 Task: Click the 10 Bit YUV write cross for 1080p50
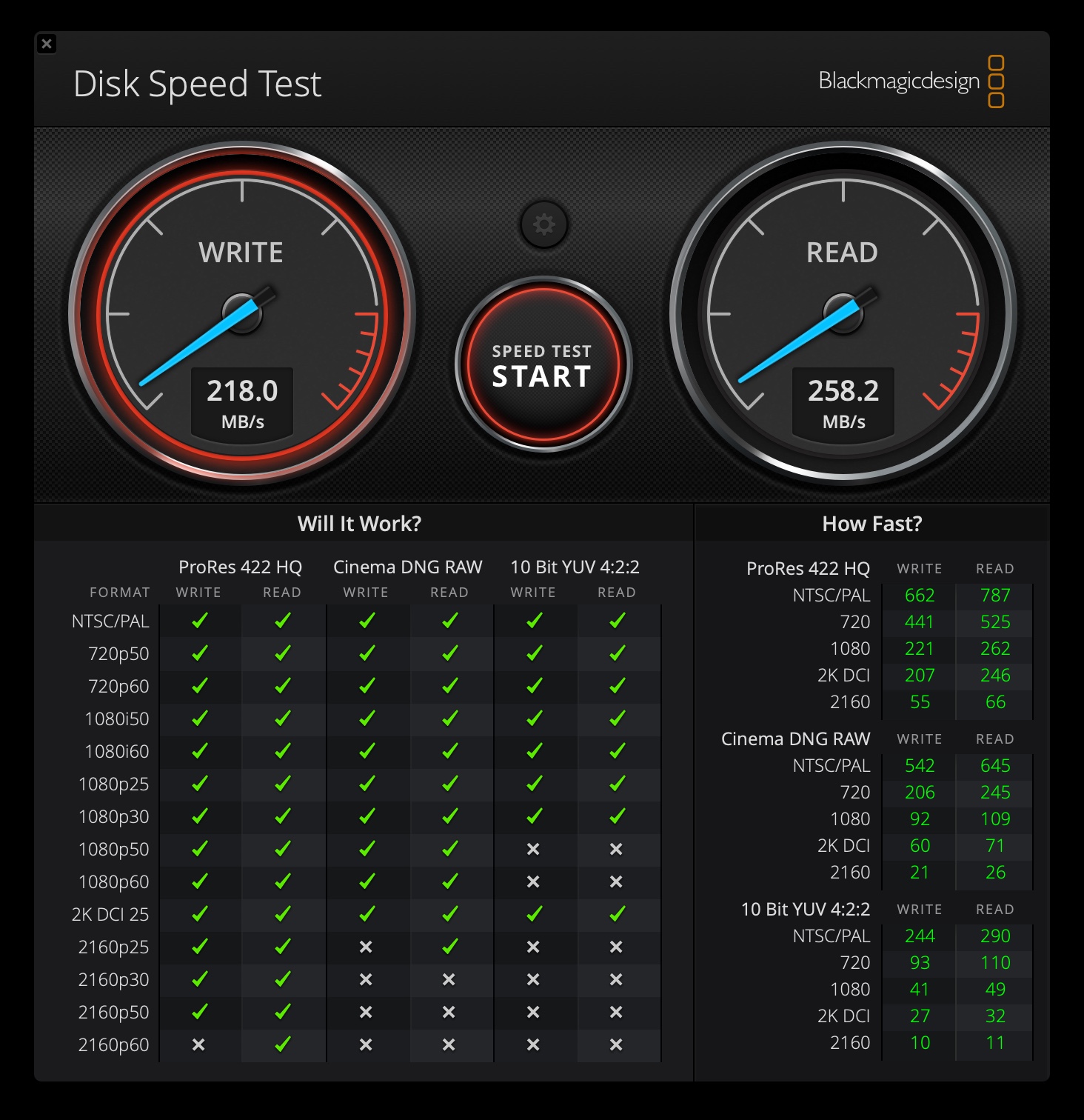coord(533,849)
